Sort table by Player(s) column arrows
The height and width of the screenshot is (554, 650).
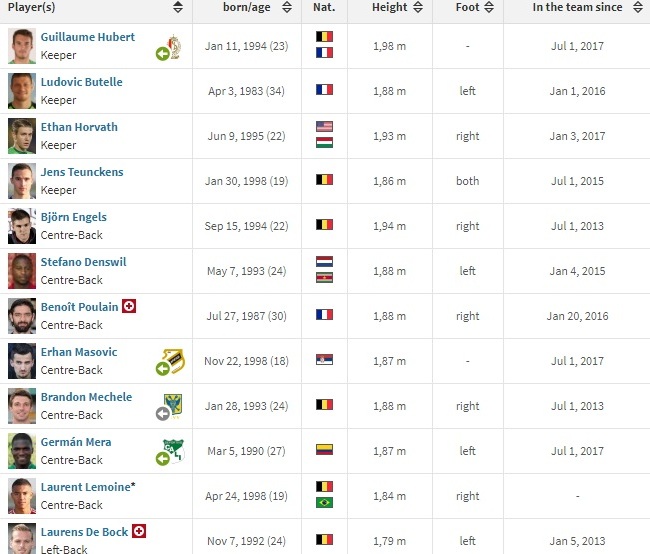coord(178,8)
